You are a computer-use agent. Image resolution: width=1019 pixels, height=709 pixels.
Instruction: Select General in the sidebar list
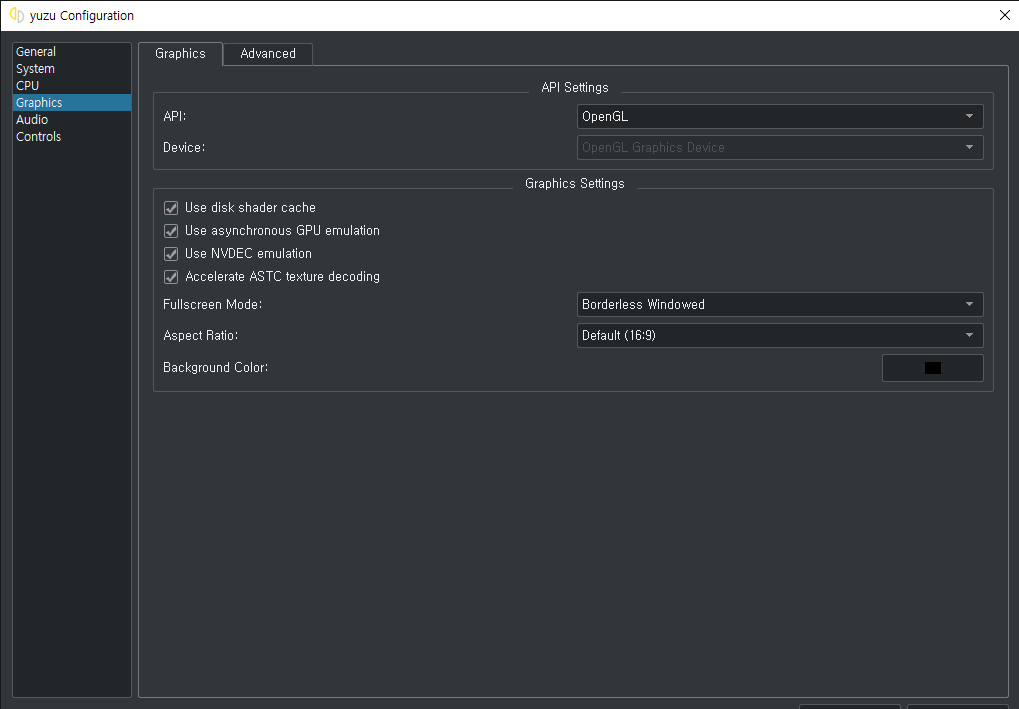(x=72, y=51)
